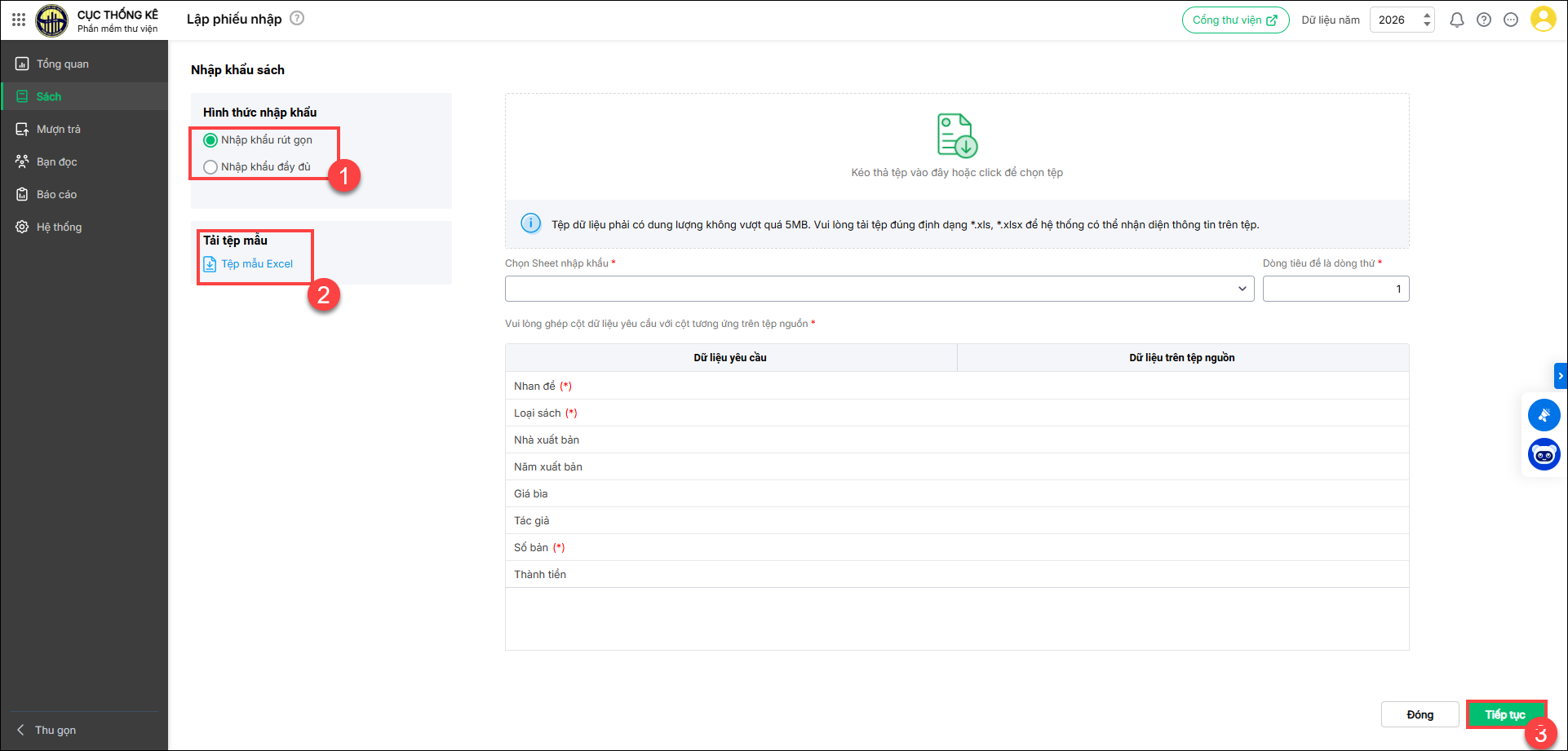Click the notification bell icon

click(1456, 20)
